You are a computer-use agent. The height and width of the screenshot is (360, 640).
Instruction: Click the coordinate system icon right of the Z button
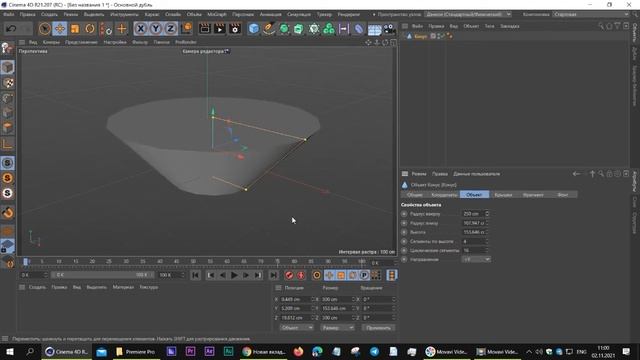[187, 29]
